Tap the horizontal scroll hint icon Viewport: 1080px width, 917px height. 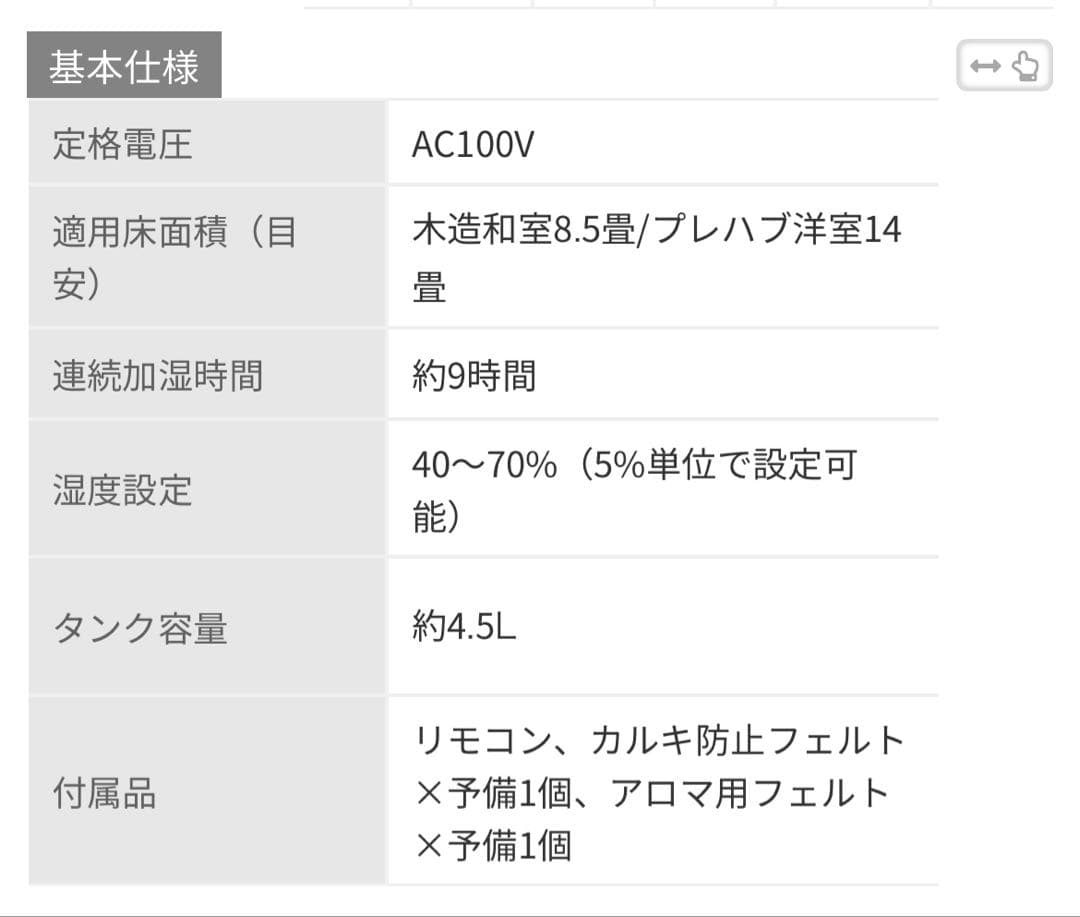click(1004, 66)
